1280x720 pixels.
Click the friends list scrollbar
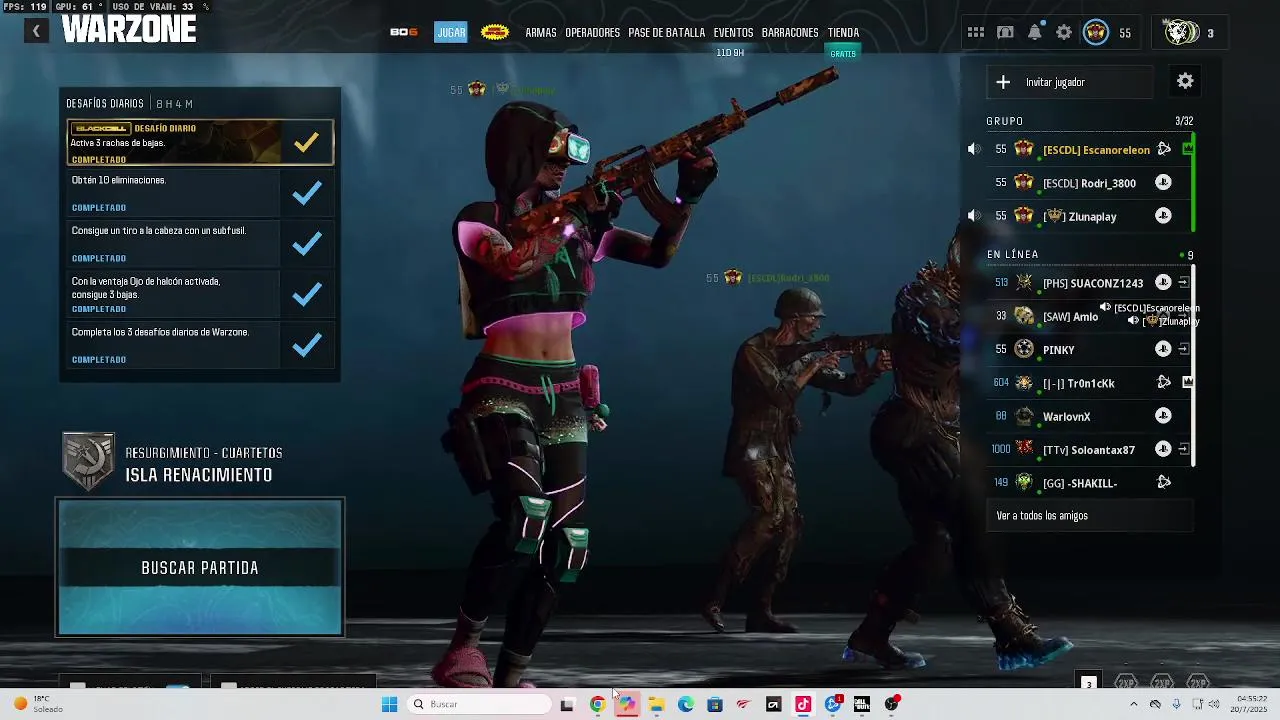click(x=1194, y=364)
